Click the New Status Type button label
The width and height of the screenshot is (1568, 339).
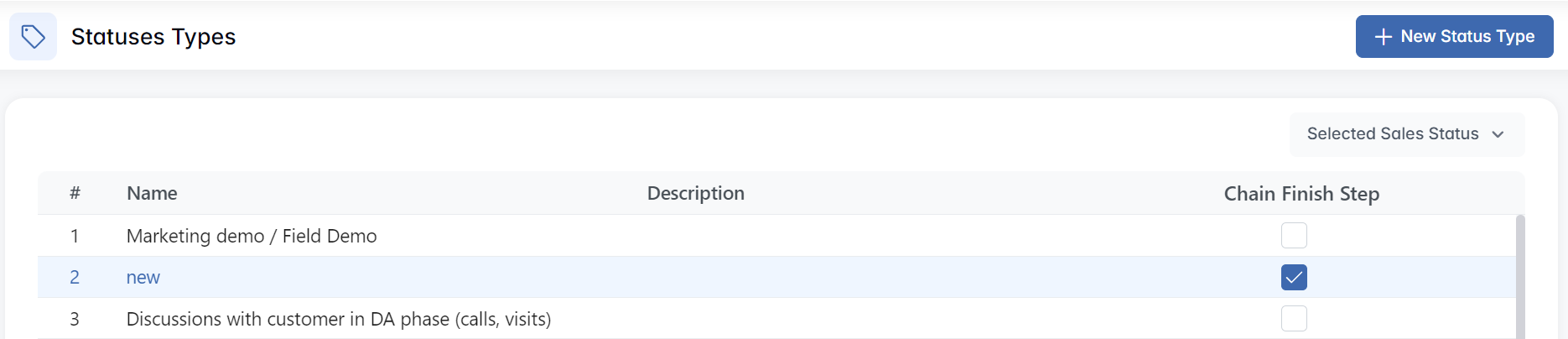pos(1467,37)
